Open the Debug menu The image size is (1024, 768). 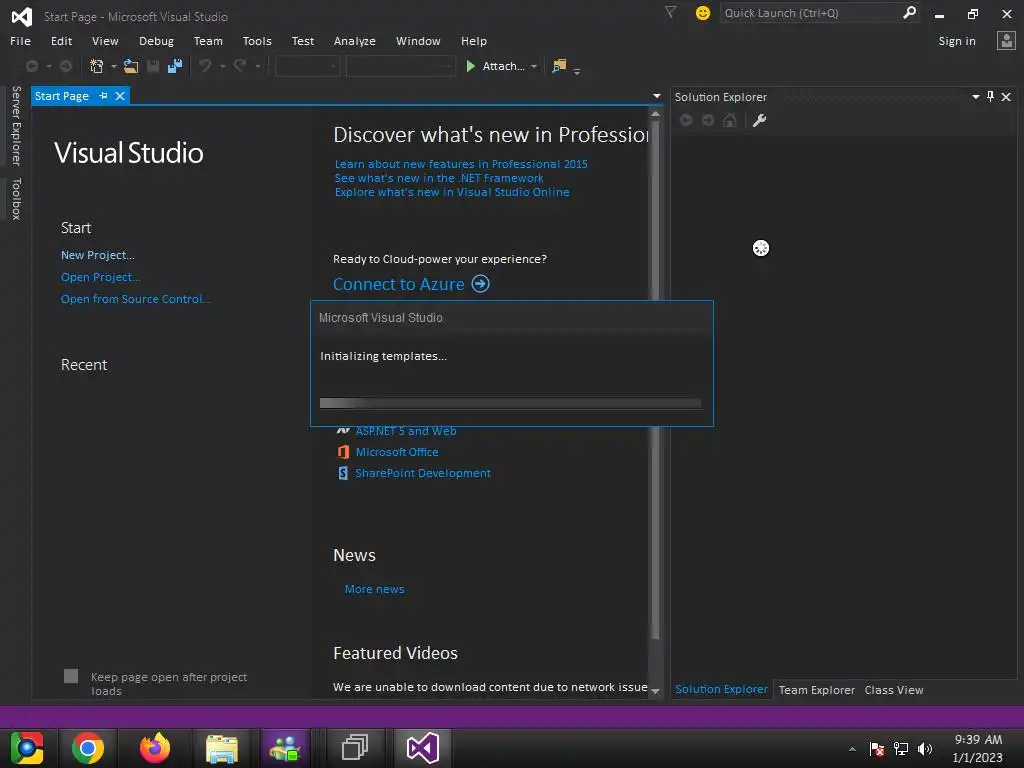156,40
